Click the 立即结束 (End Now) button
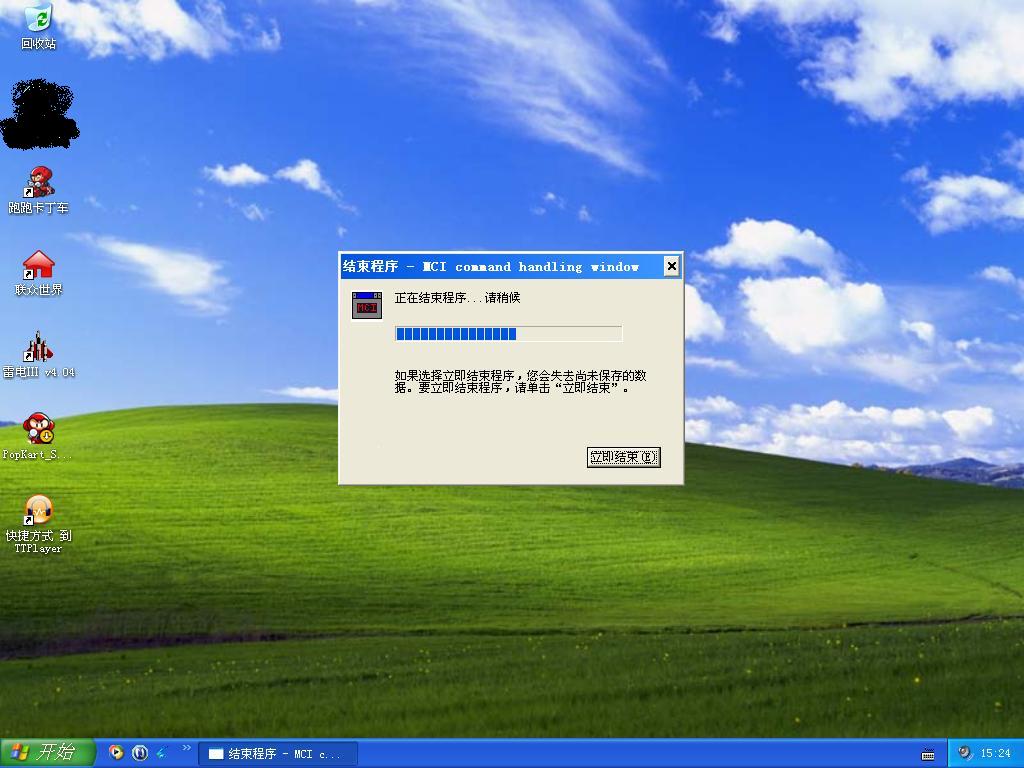This screenshot has height=768, width=1024. point(623,457)
